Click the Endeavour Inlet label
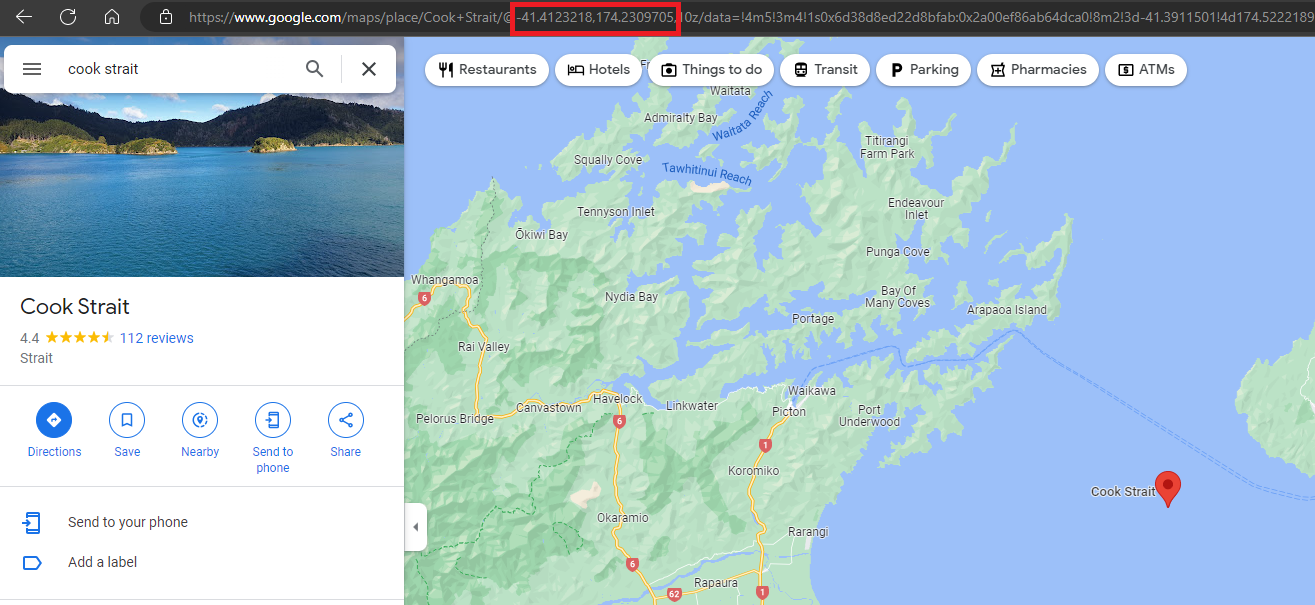 pyautogui.click(x=916, y=209)
